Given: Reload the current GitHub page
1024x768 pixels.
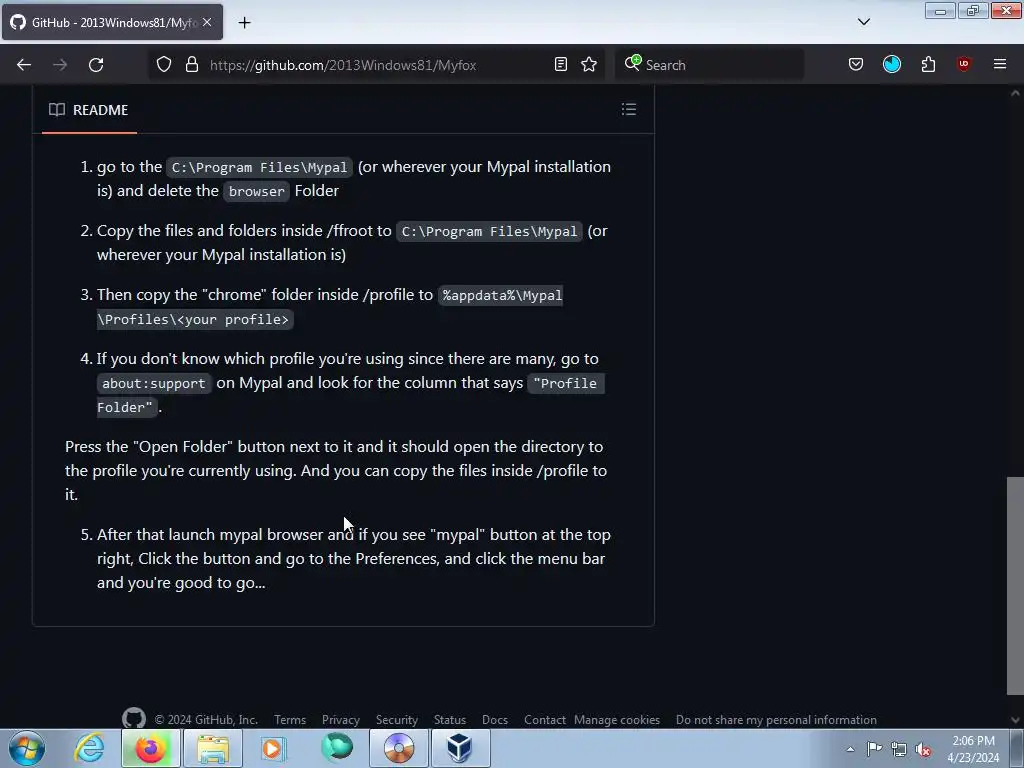Looking at the screenshot, I should (x=96, y=65).
